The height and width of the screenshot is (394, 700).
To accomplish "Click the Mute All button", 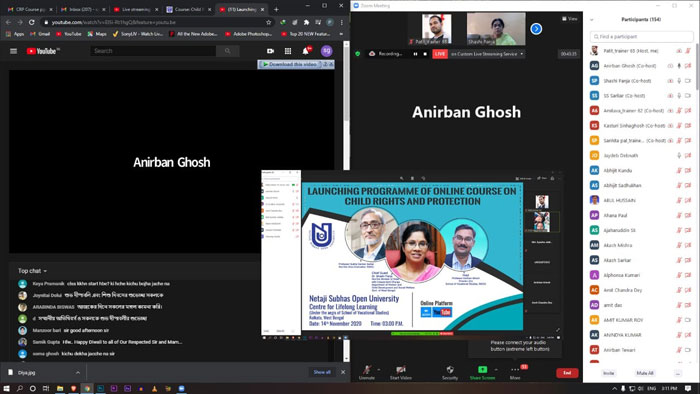I will [645, 373].
